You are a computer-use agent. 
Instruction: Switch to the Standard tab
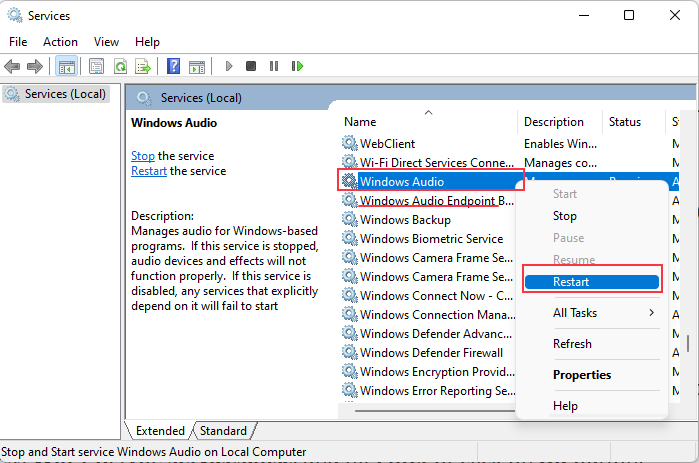point(223,431)
